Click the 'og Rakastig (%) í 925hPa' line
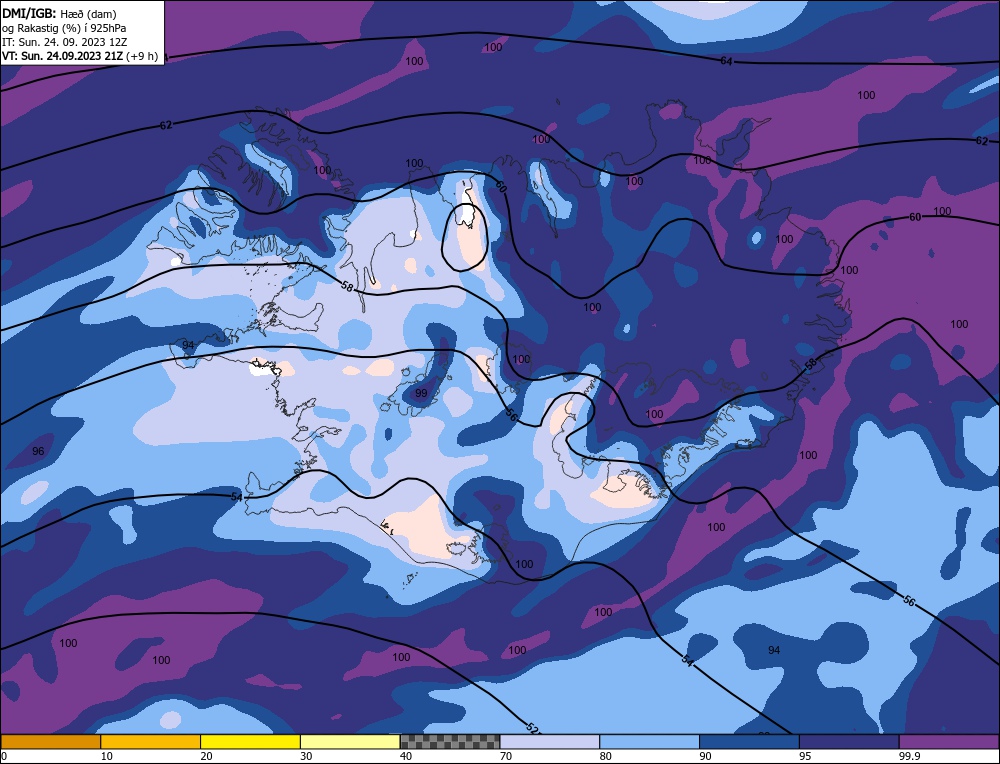Viewport: 1000px width, 764px height. click(64, 28)
